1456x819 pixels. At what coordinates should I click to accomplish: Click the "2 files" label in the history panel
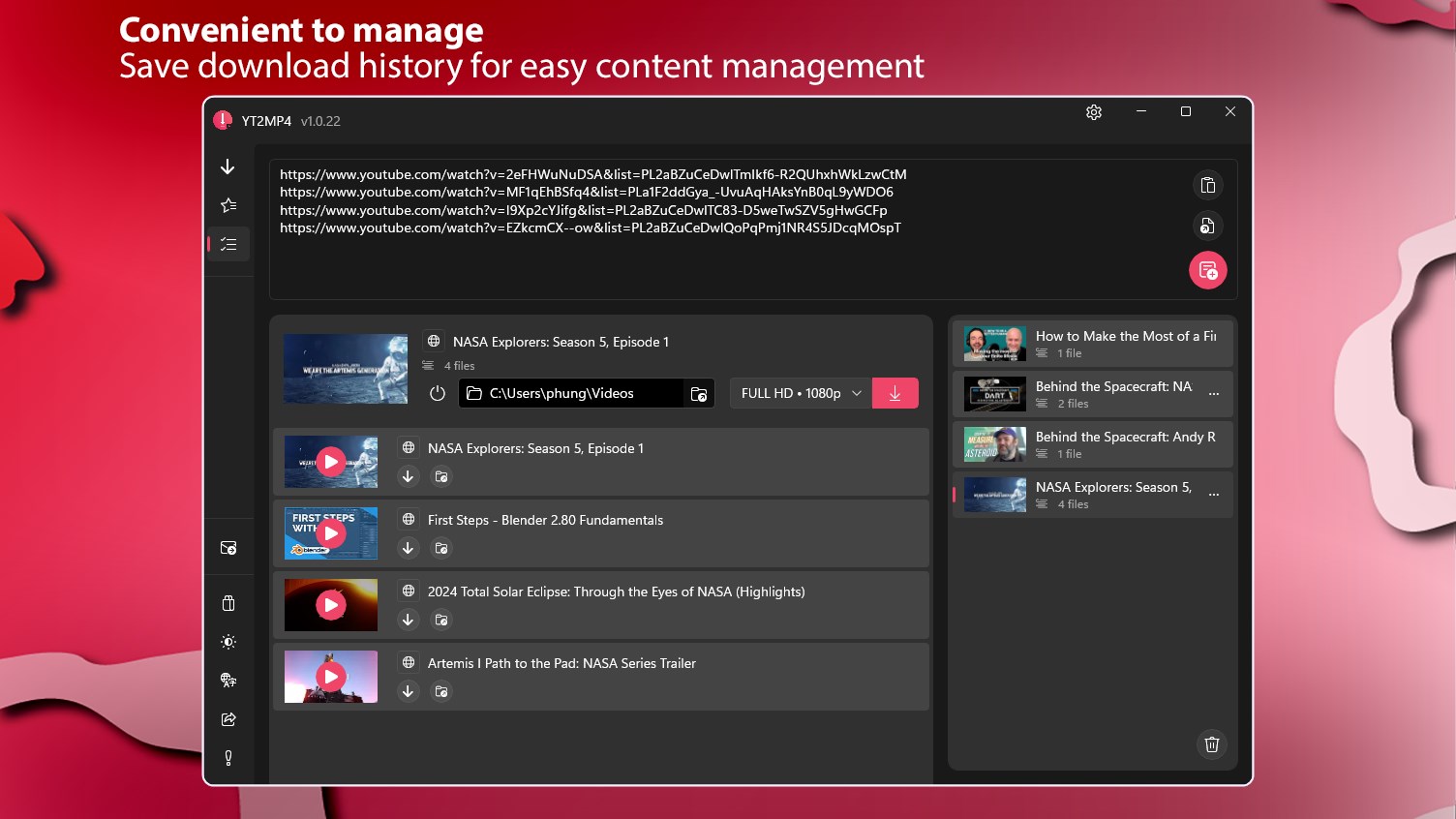click(1073, 404)
